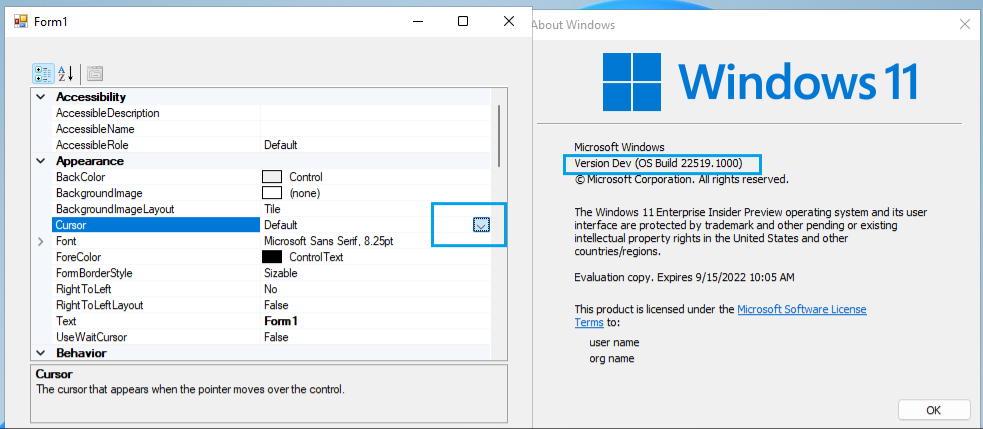
Task: Open the Microsoft Software License link
Action: pyautogui.click(x=802, y=309)
